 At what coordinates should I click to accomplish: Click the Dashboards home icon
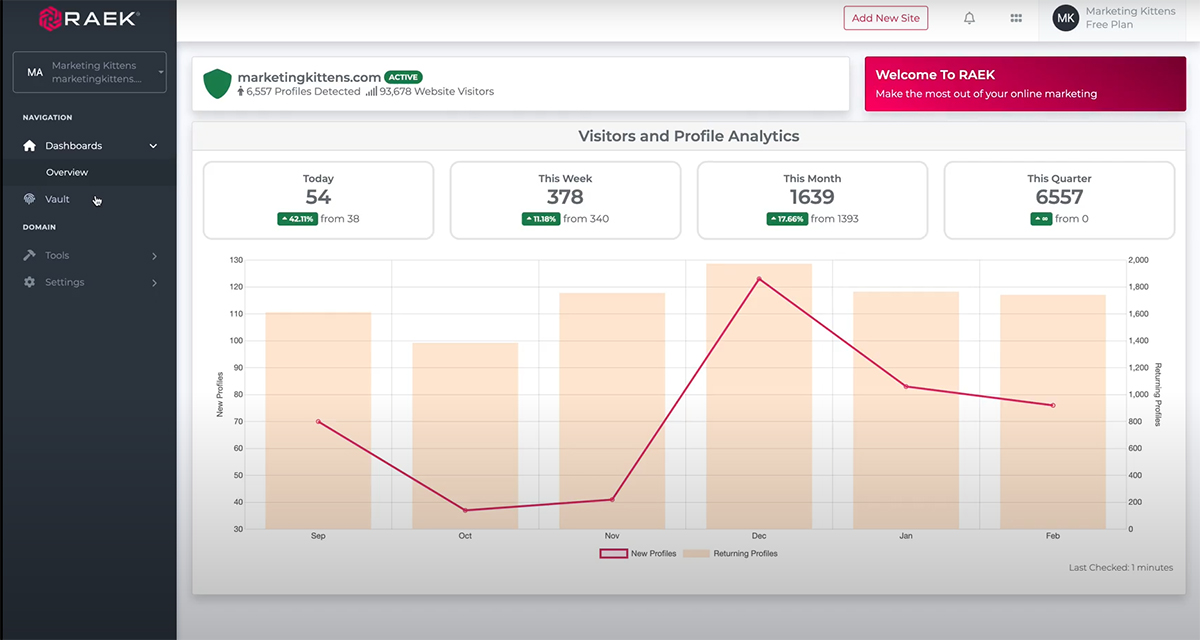point(29,145)
